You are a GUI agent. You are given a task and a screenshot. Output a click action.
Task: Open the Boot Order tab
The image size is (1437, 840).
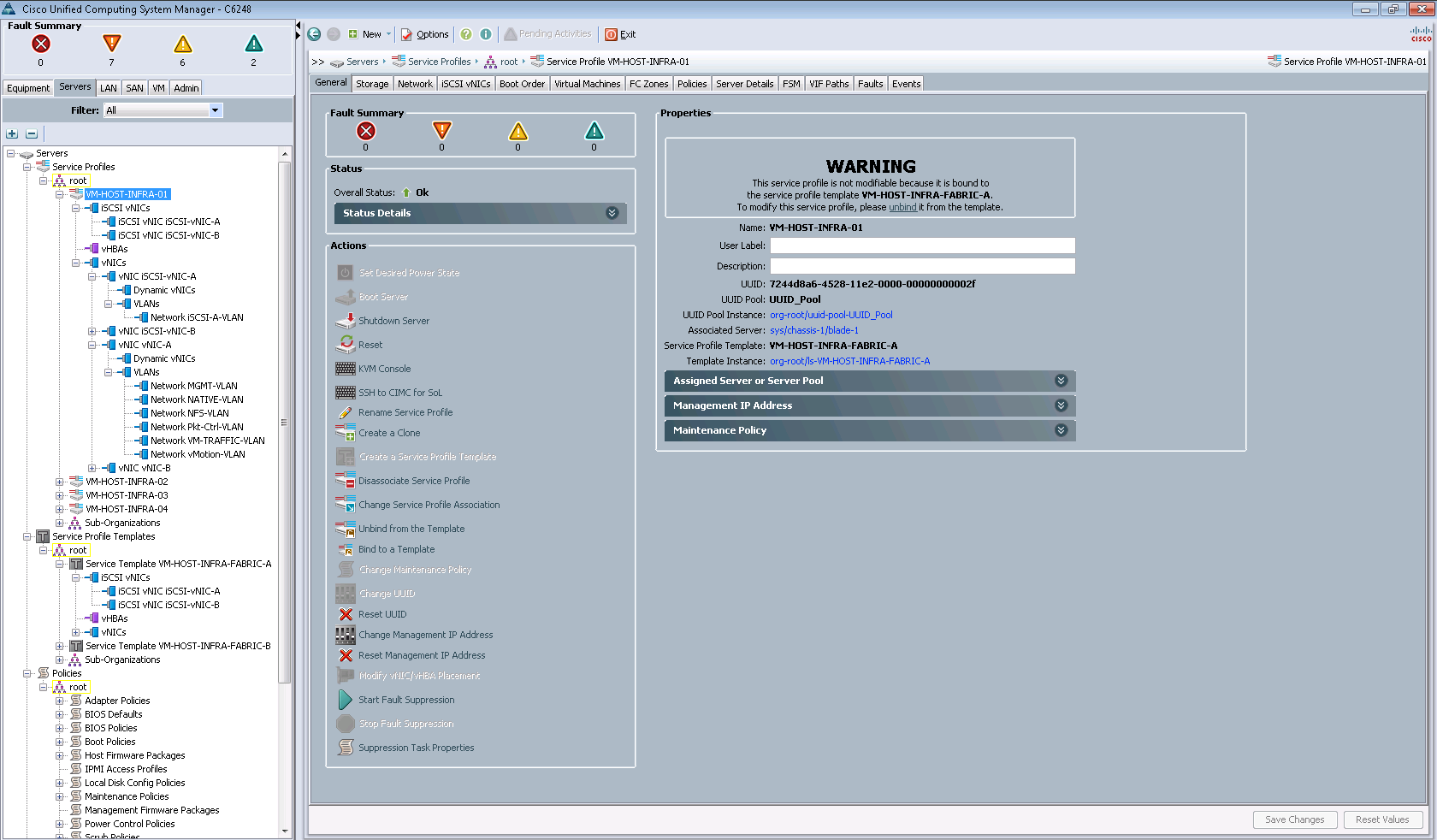pos(522,84)
